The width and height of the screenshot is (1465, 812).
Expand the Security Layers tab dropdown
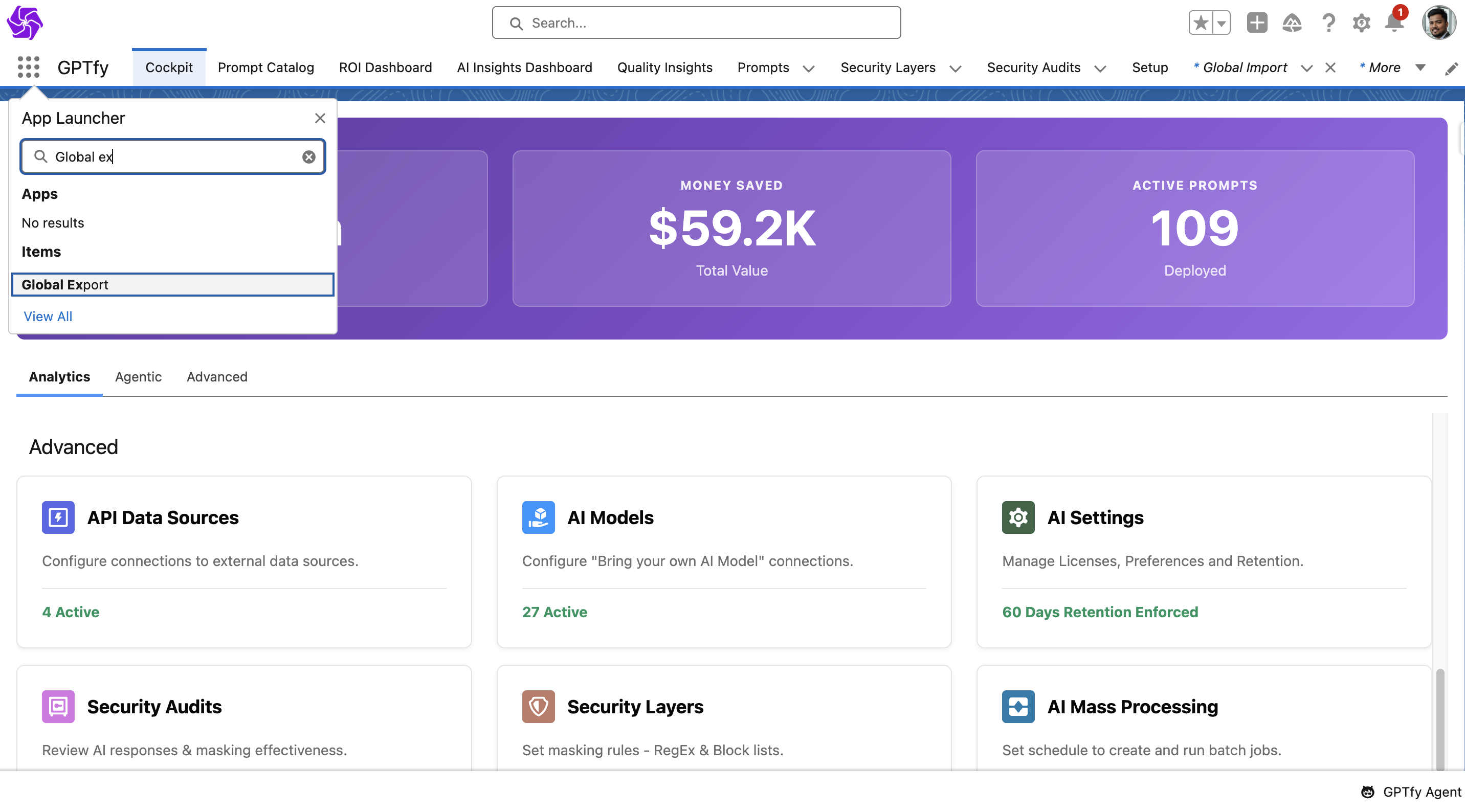pos(955,68)
